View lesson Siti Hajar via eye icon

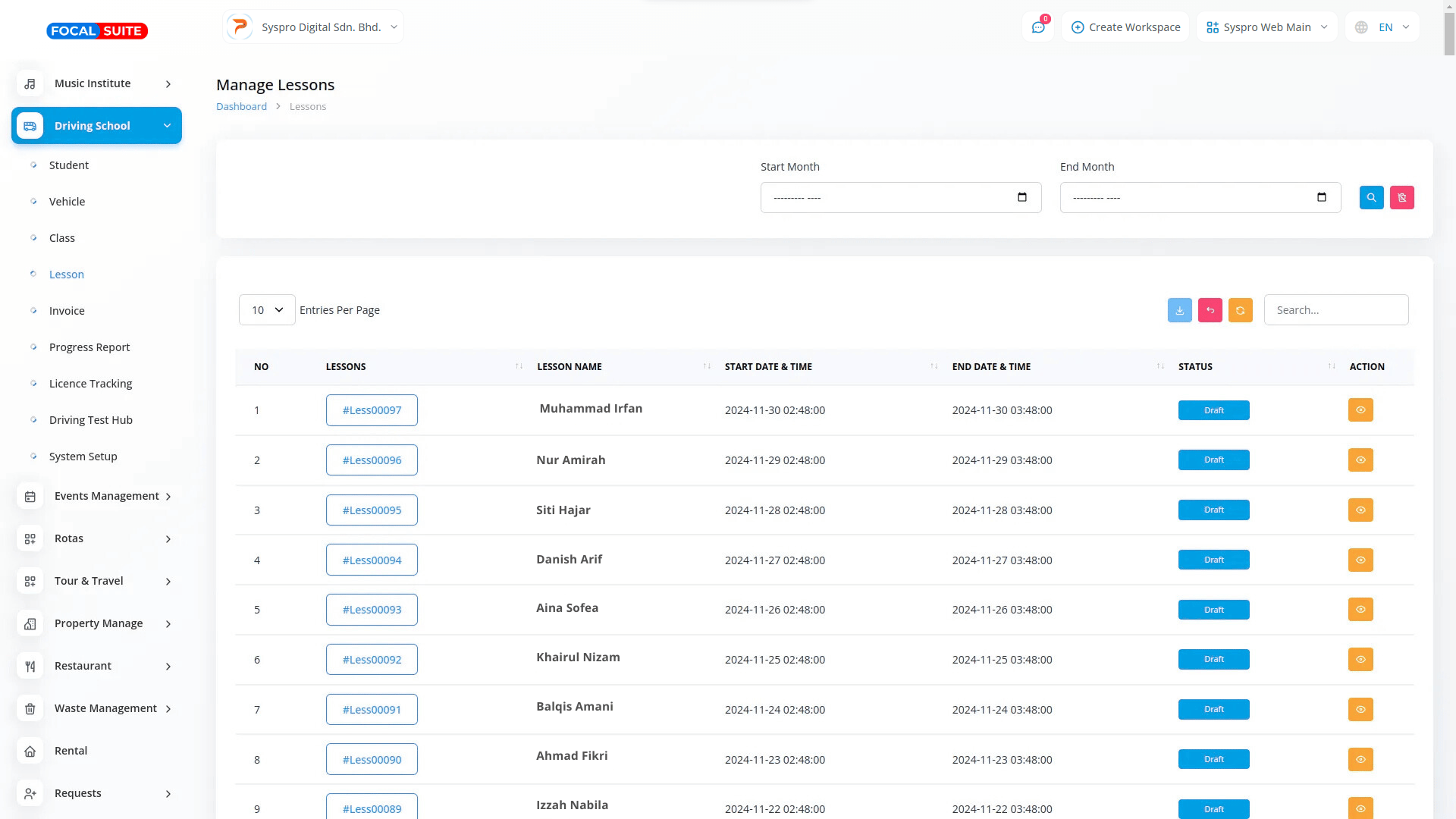pos(1360,510)
